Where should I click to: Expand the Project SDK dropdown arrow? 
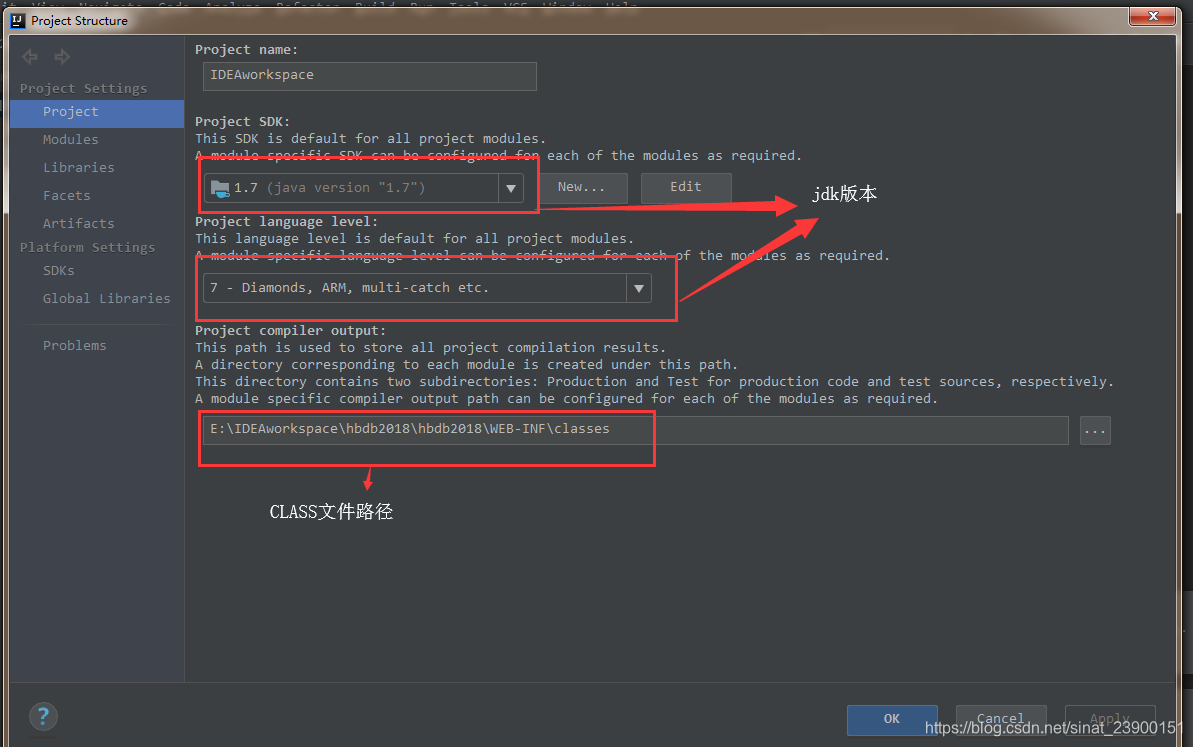(x=511, y=188)
